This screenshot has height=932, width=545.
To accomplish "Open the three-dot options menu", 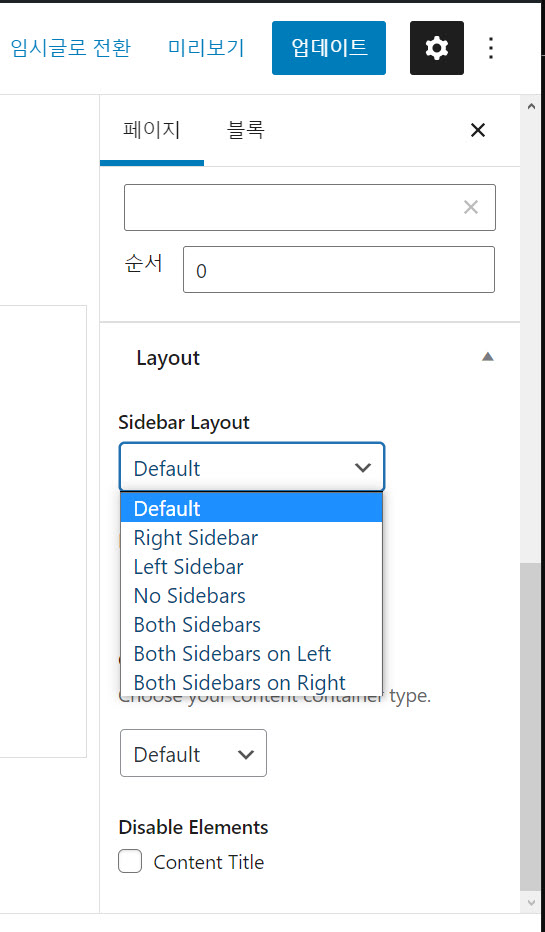I will point(491,48).
